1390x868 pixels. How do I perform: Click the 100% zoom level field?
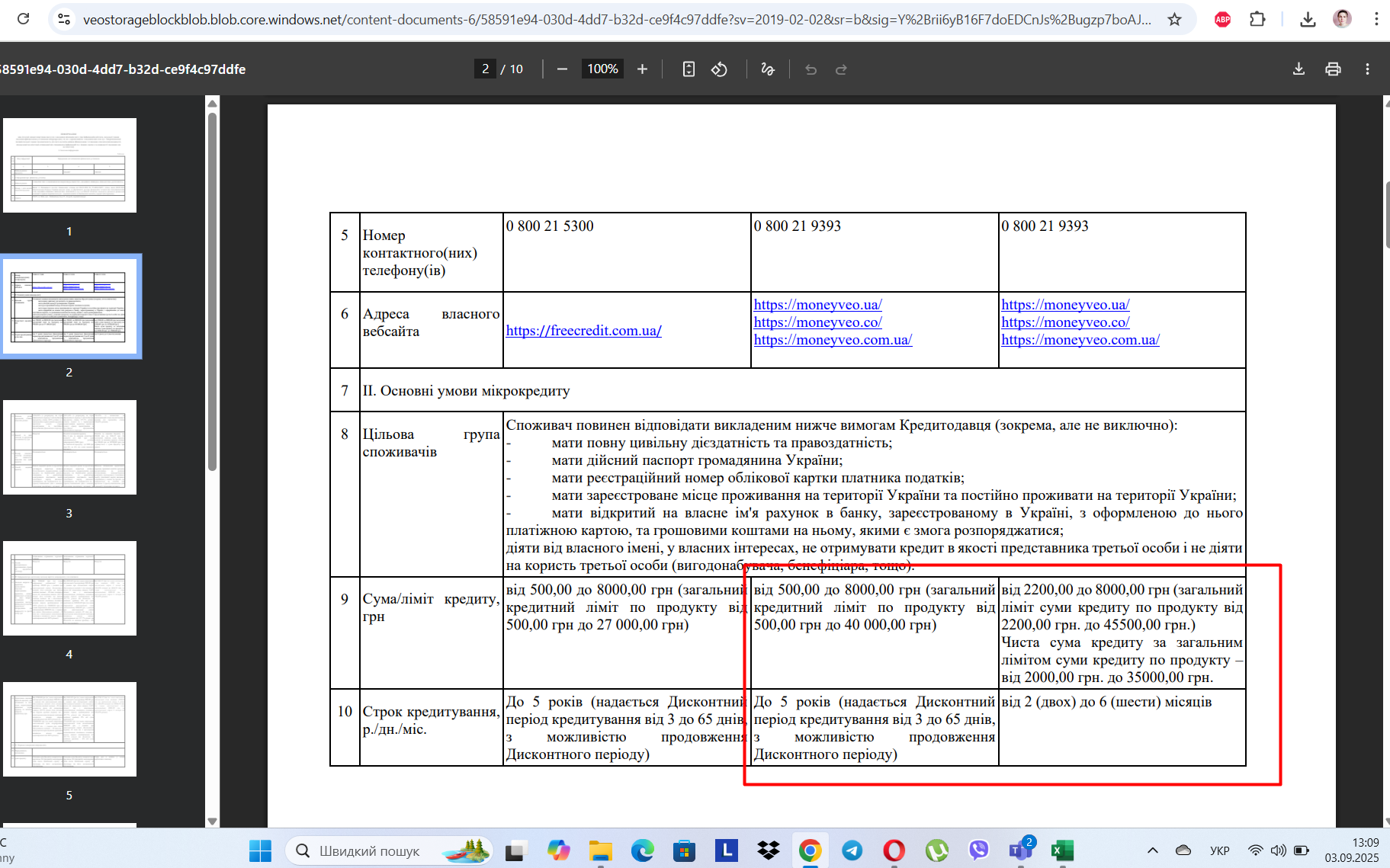tap(602, 69)
